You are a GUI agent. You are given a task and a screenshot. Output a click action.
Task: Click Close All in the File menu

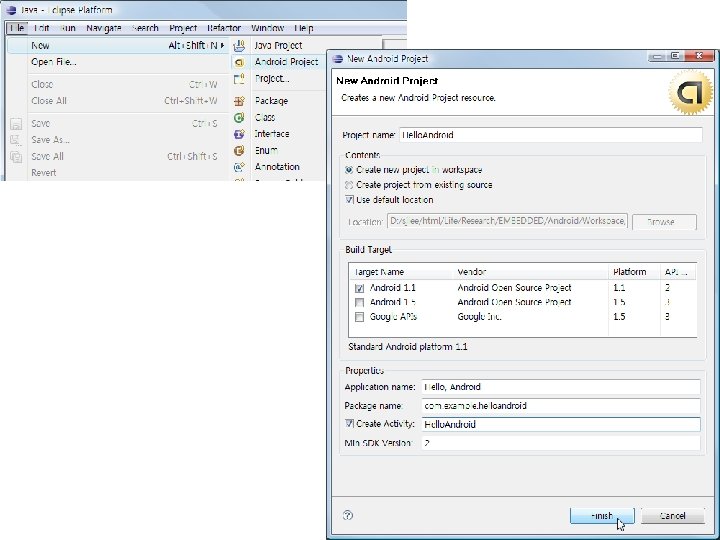click(x=49, y=101)
